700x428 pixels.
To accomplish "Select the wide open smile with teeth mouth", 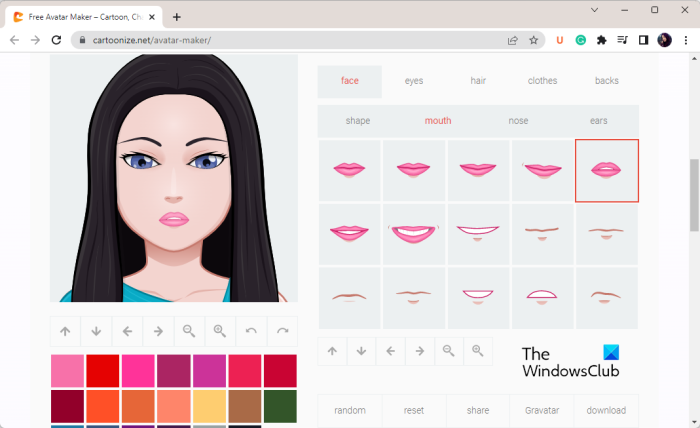I will tap(414, 234).
